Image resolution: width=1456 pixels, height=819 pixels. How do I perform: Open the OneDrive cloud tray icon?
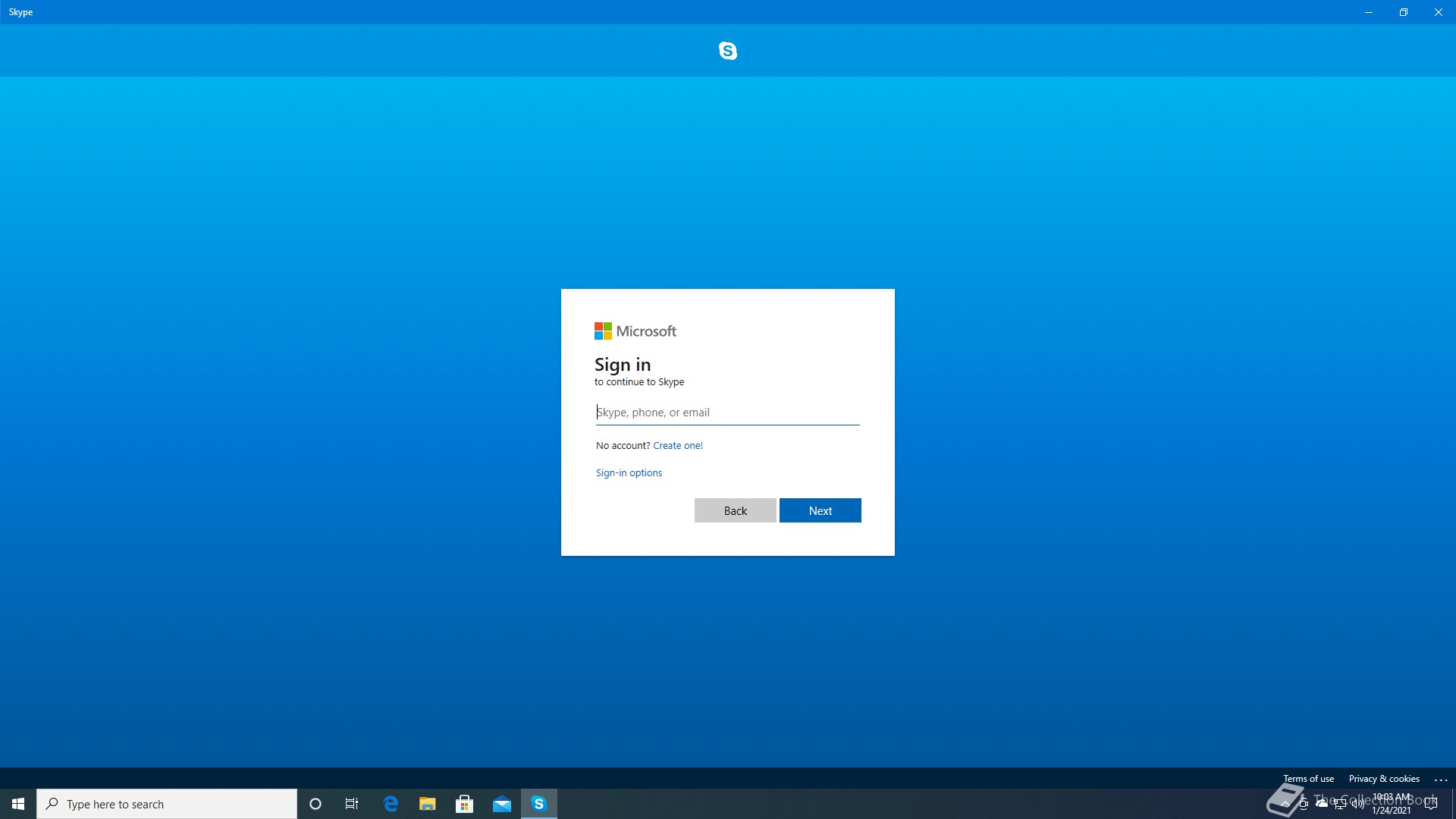pyautogui.click(x=1322, y=803)
